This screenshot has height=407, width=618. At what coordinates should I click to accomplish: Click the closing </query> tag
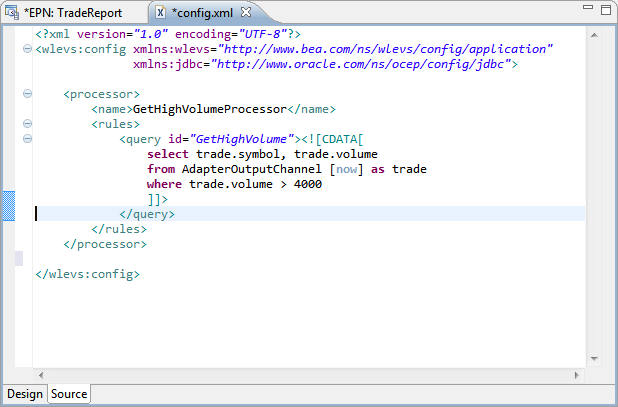147,214
